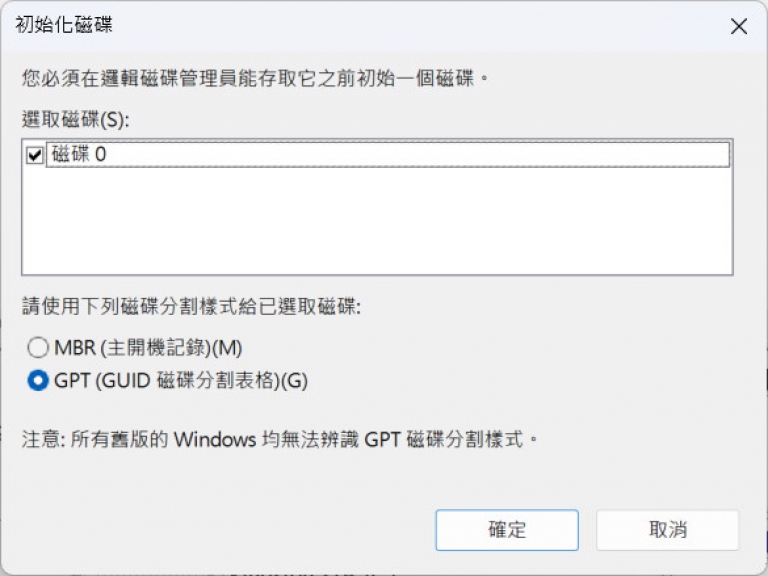
Task: Close the 初始化磁碟 dialog with X
Action: pos(739,26)
